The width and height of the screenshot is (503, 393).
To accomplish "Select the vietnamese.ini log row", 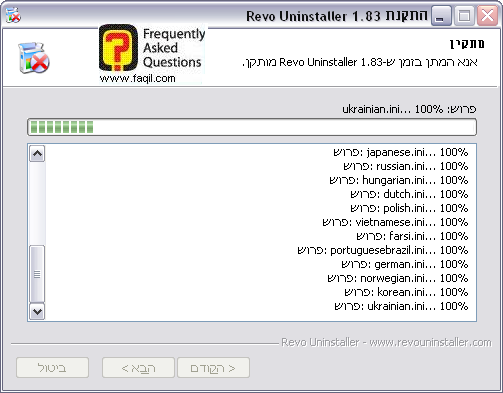I will click(395, 222).
